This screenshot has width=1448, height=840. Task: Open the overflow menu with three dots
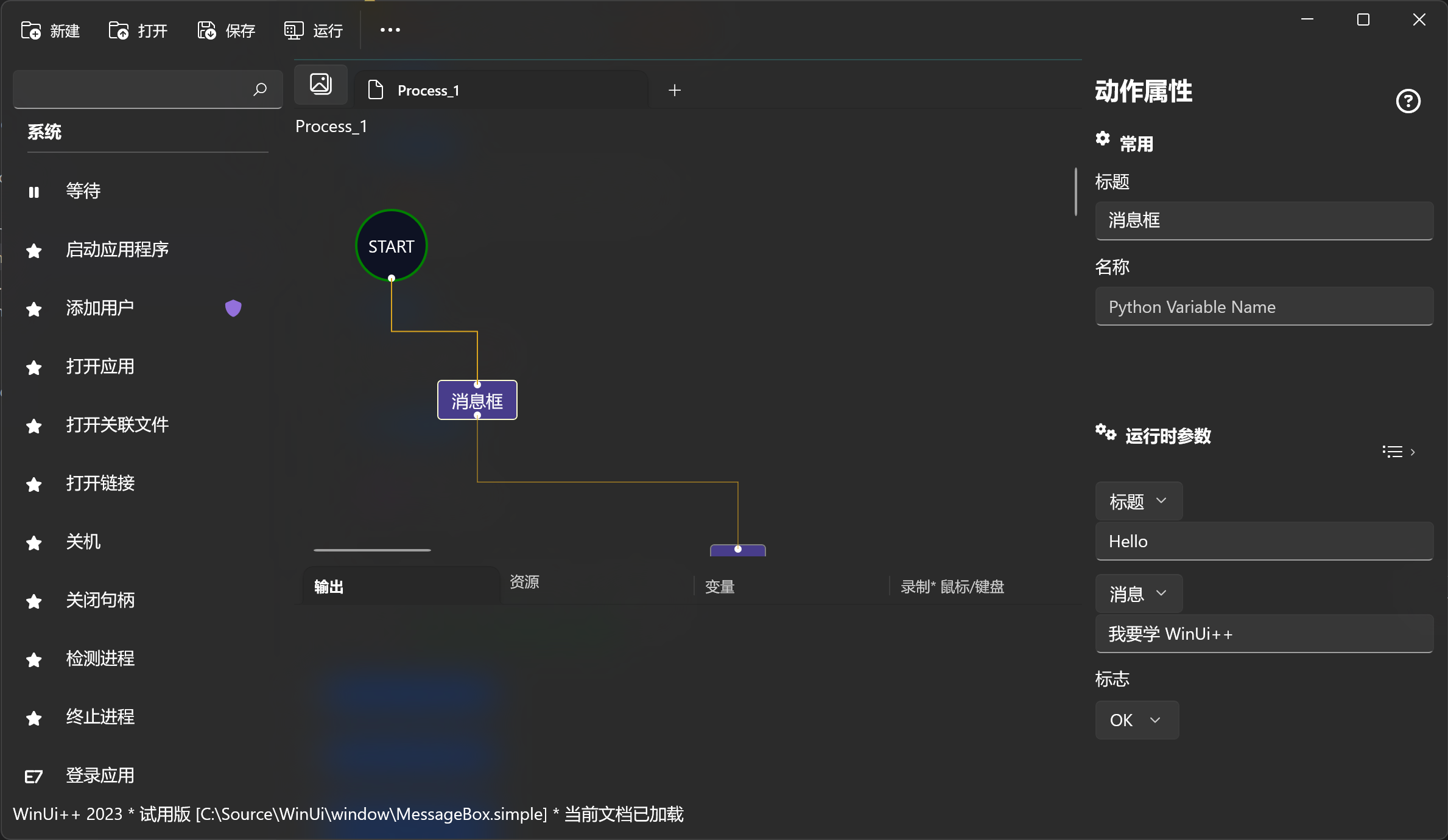pos(389,30)
